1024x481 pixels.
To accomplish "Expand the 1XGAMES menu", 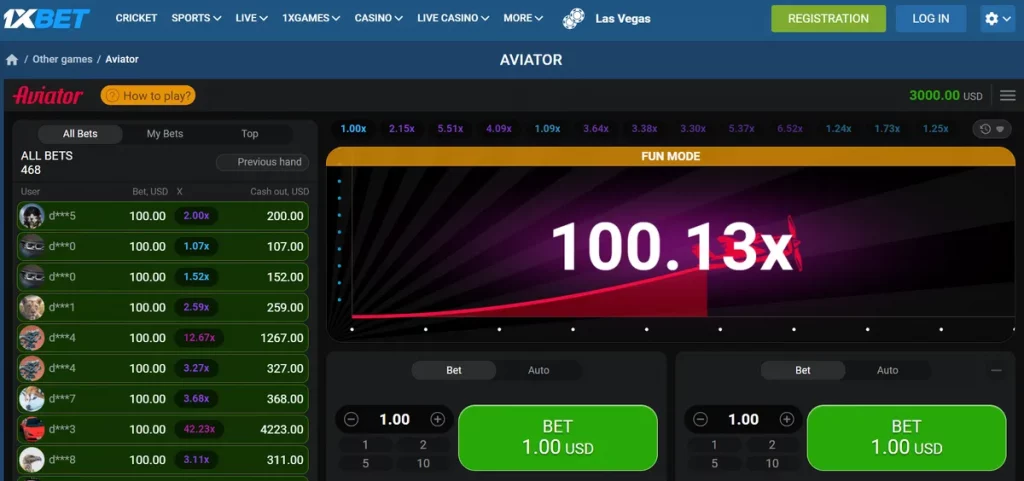I will tap(311, 18).
